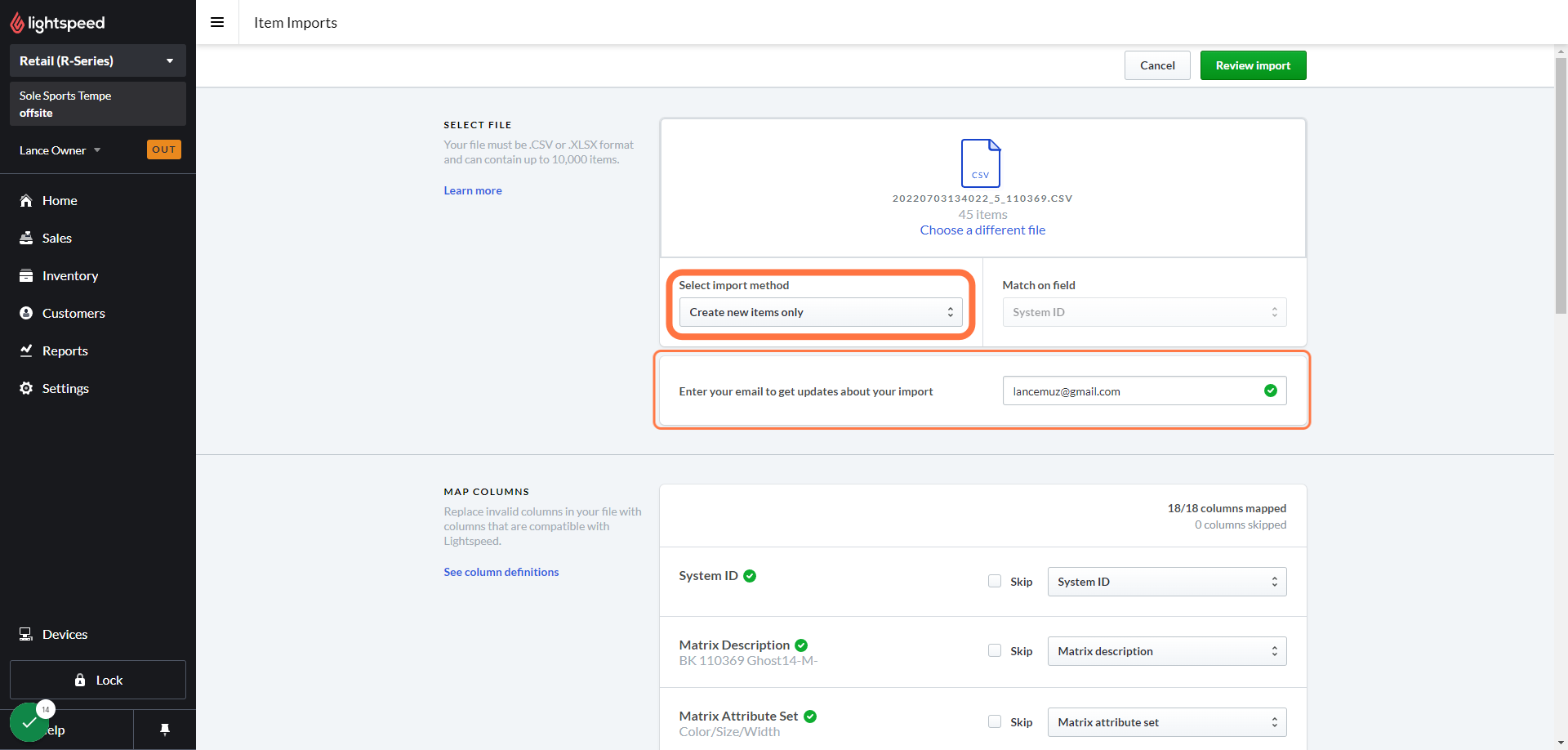
Task: Open the System ID mapping dropdown
Action: pyautogui.click(x=1167, y=582)
